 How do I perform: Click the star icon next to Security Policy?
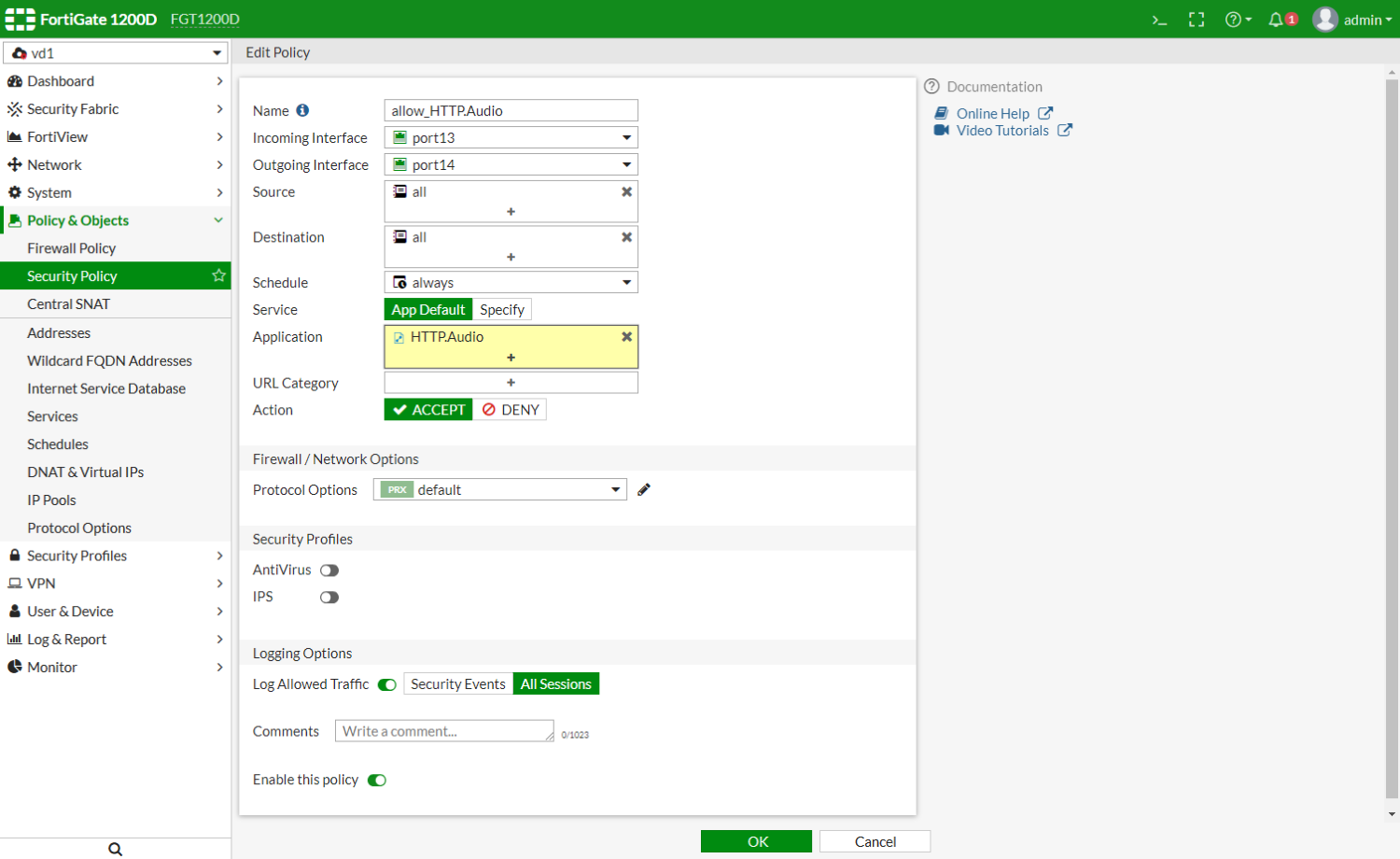[217, 275]
